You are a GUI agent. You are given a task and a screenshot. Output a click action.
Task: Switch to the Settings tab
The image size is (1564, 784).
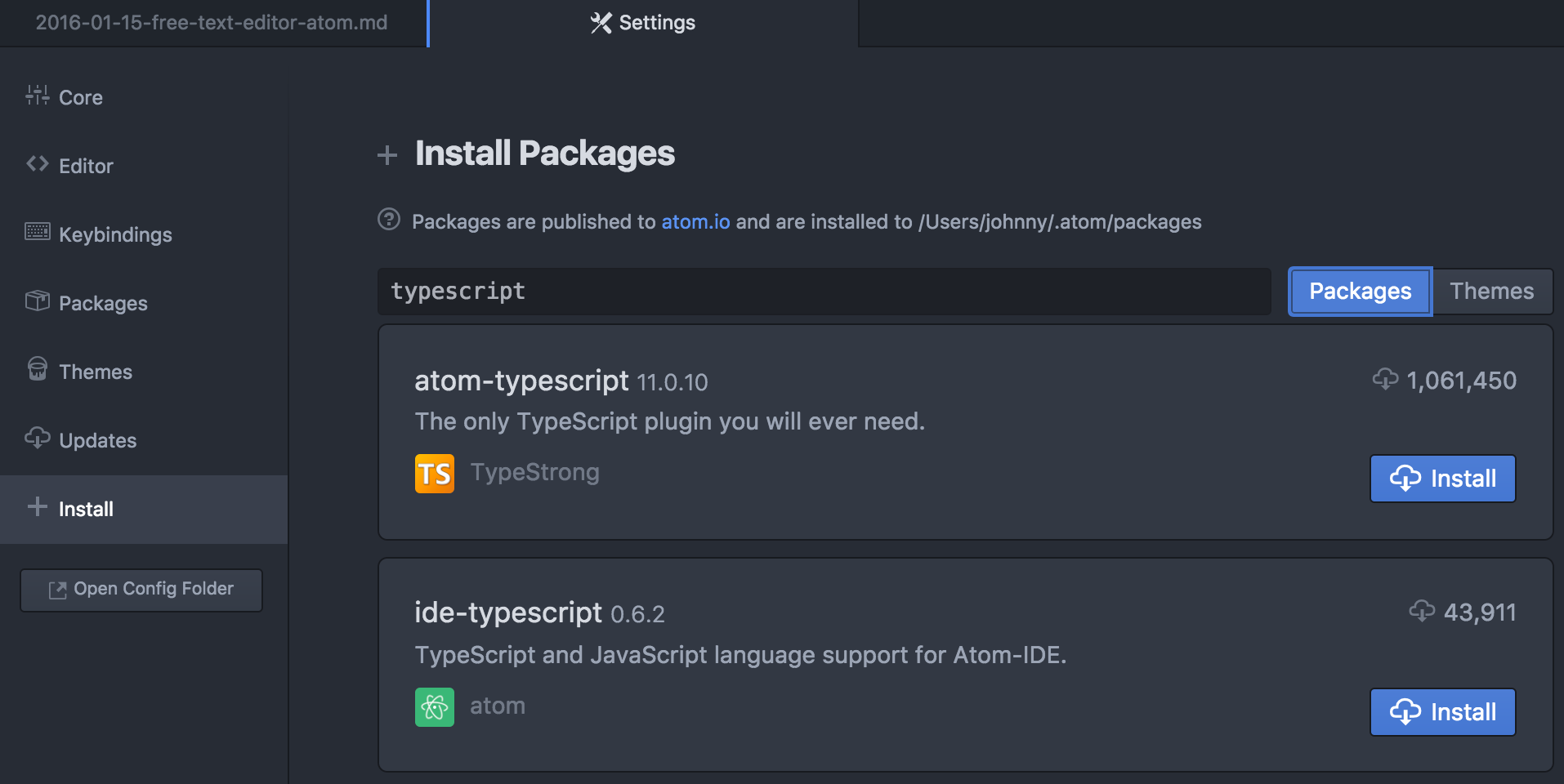coord(643,23)
